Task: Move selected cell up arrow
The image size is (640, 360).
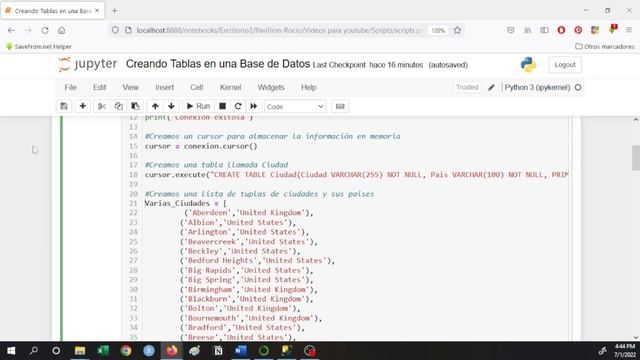Action: point(155,106)
